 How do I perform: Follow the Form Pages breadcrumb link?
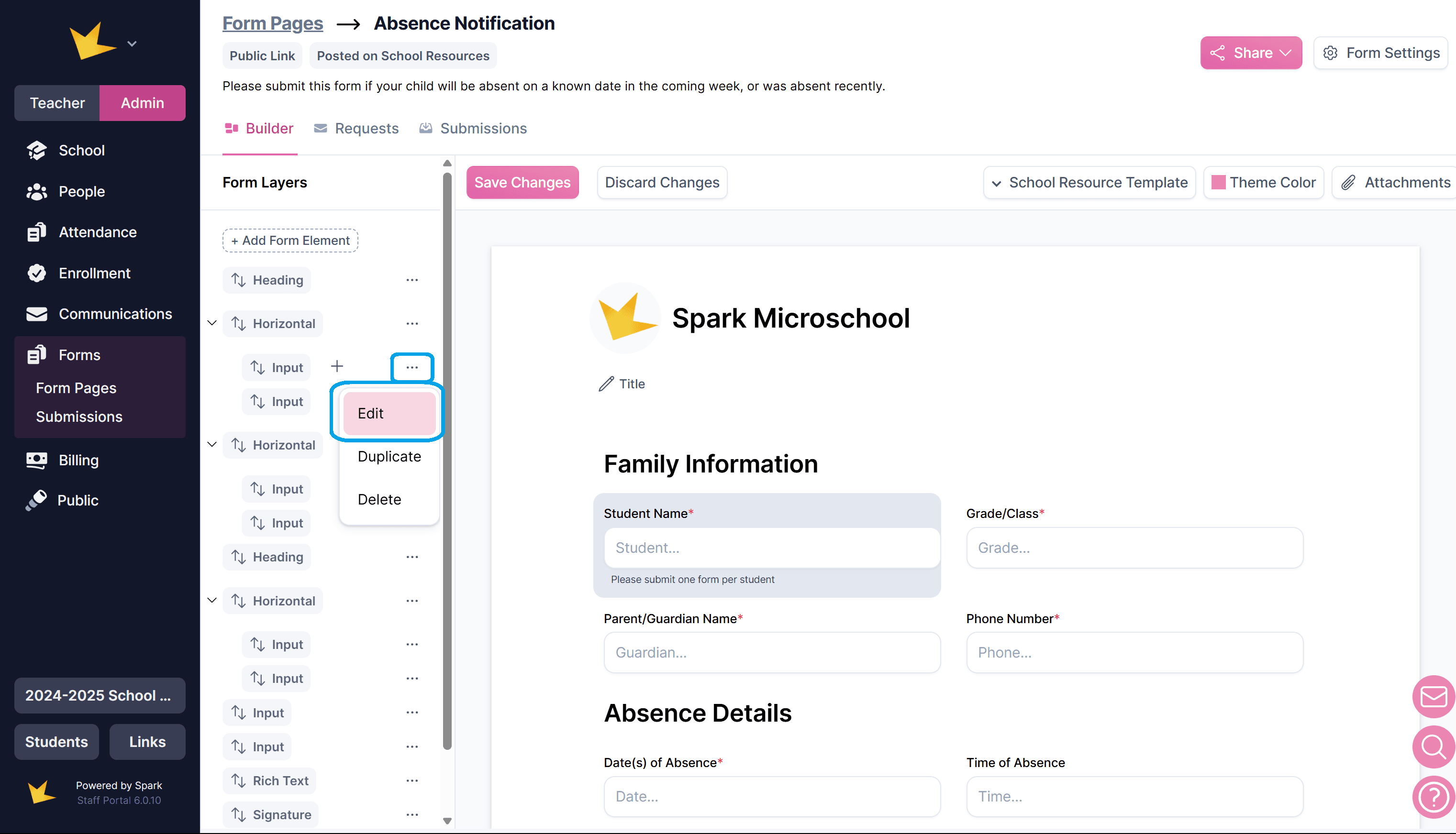click(x=273, y=23)
